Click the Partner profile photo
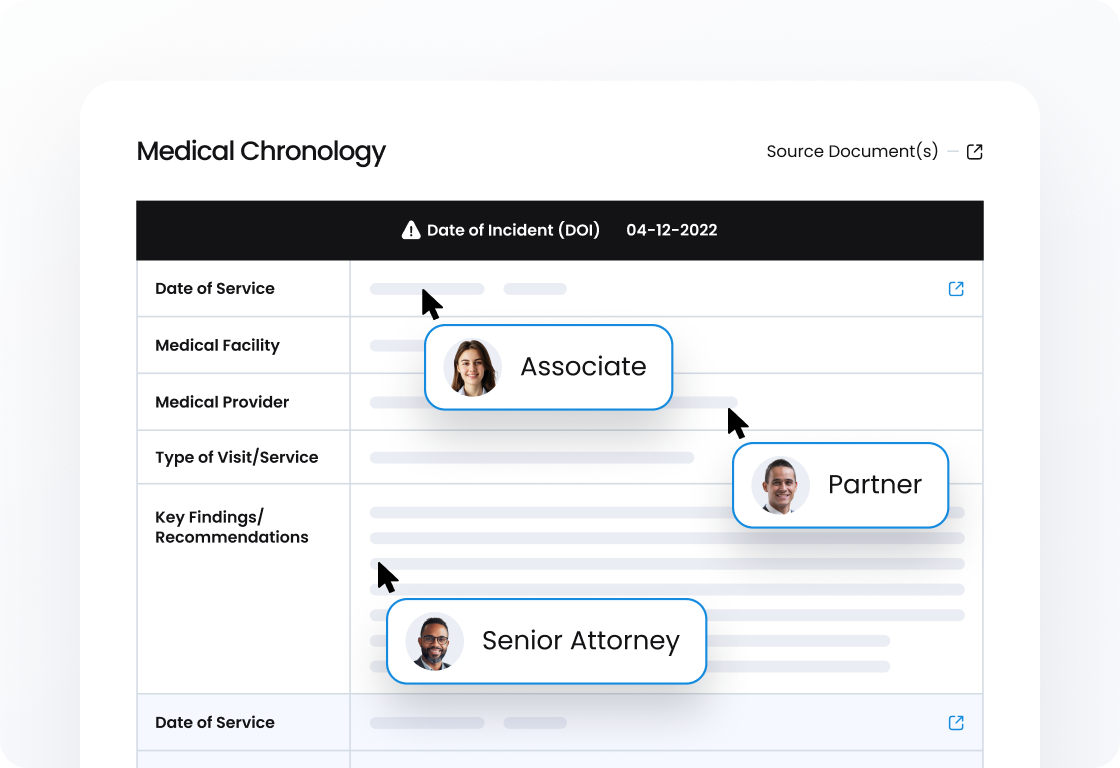The width and height of the screenshot is (1120, 768). (780, 485)
